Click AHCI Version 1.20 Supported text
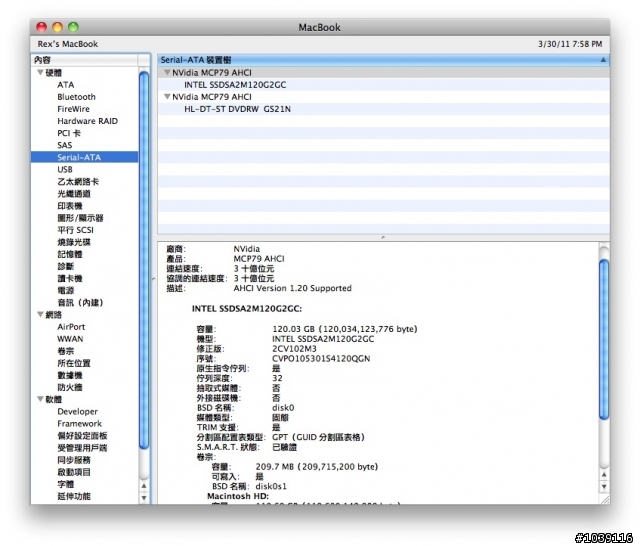Image resolution: width=640 pixels, height=546 pixels. coord(292,288)
